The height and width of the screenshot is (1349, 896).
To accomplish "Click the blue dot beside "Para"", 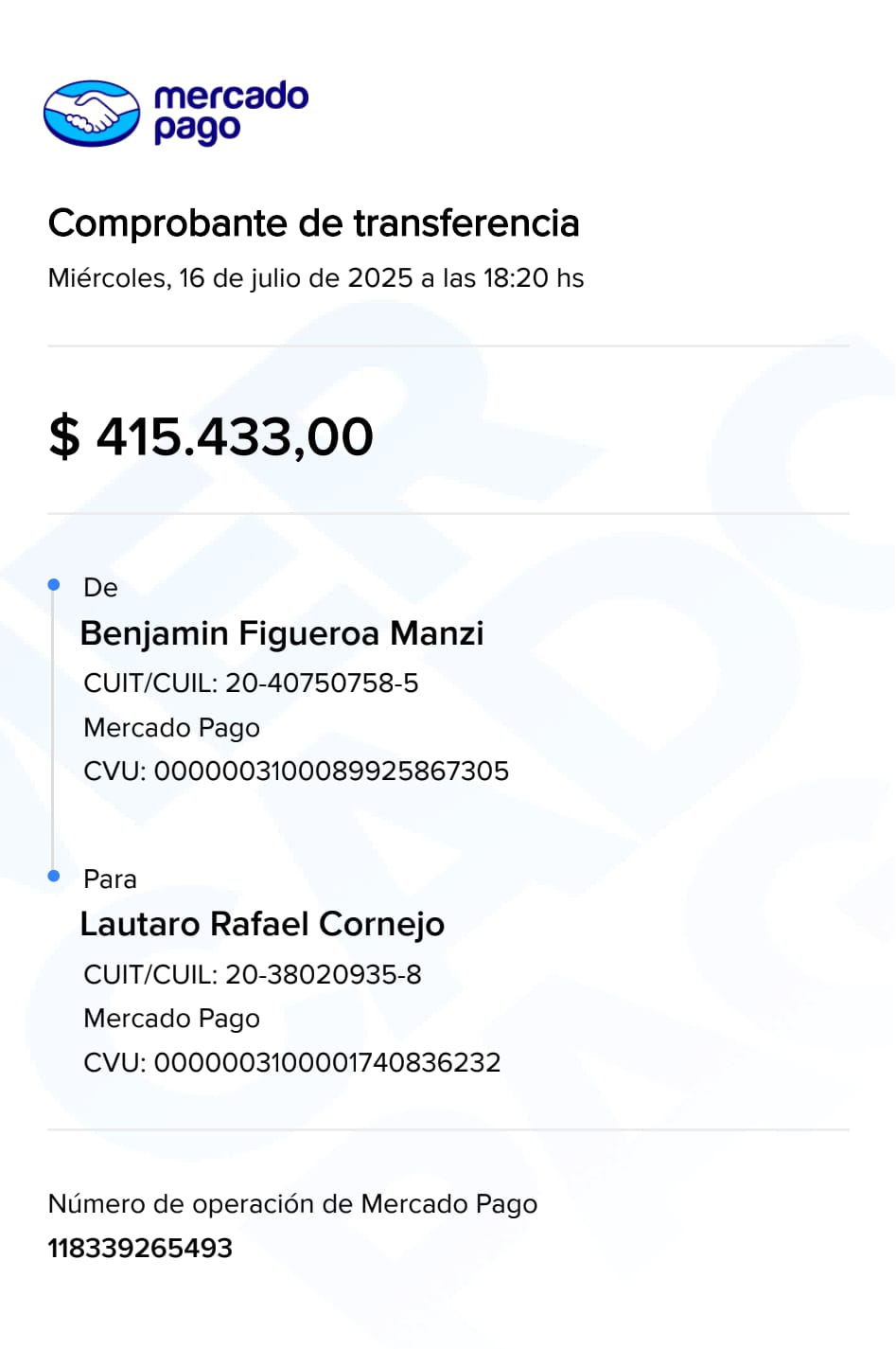I will pyautogui.click(x=54, y=877).
